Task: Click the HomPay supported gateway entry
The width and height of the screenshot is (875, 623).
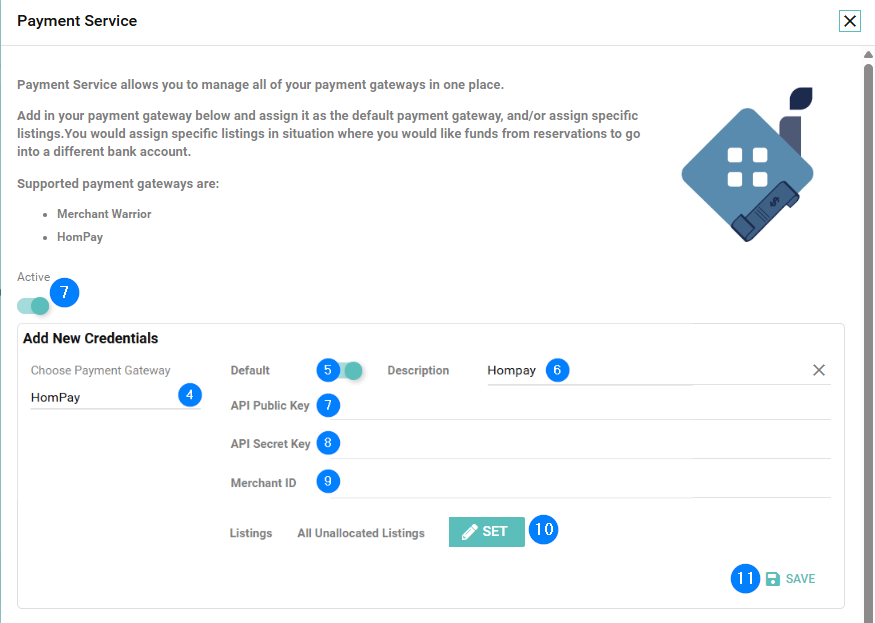Action: (80, 237)
